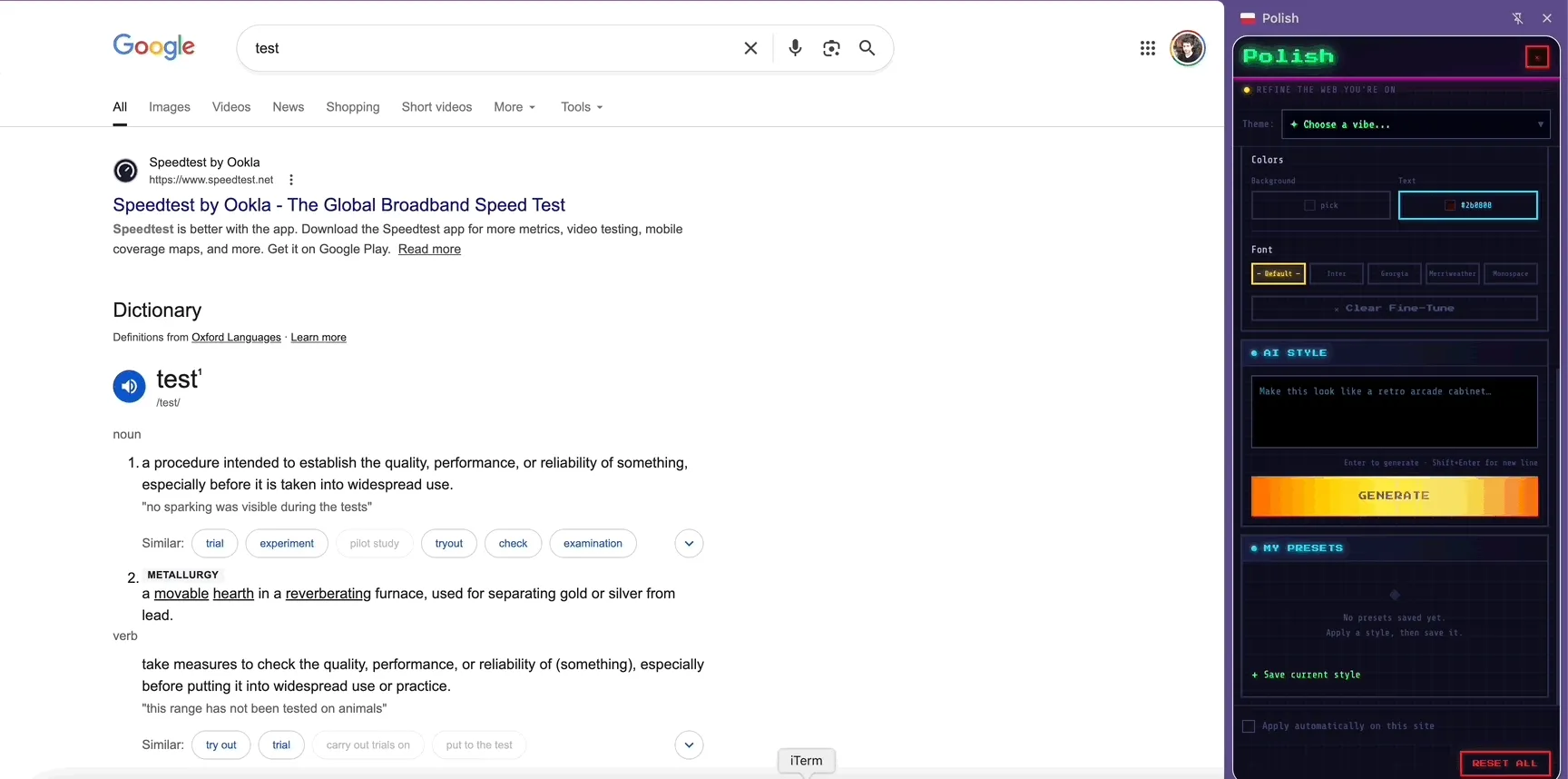Viewport: 1568px width, 779px height.
Task: Start voice search with the microphone icon
Action: click(x=795, y=48)
